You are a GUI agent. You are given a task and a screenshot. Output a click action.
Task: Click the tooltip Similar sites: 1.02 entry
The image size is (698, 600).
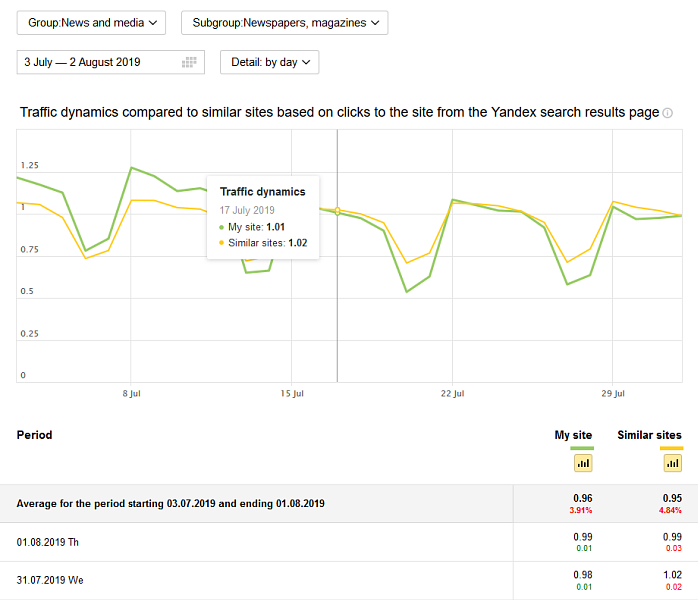(x=263, y=243)
